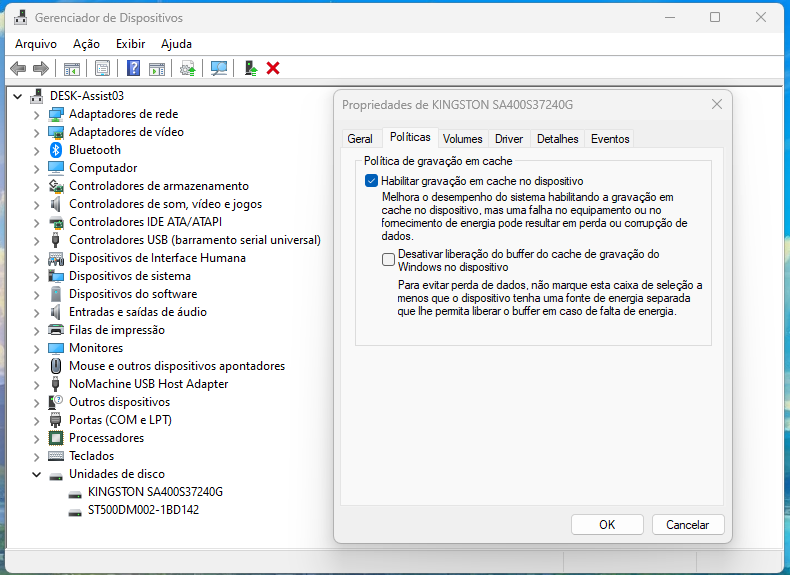
Task: Switch to the Driver tab
Action: tap(509, 139)
